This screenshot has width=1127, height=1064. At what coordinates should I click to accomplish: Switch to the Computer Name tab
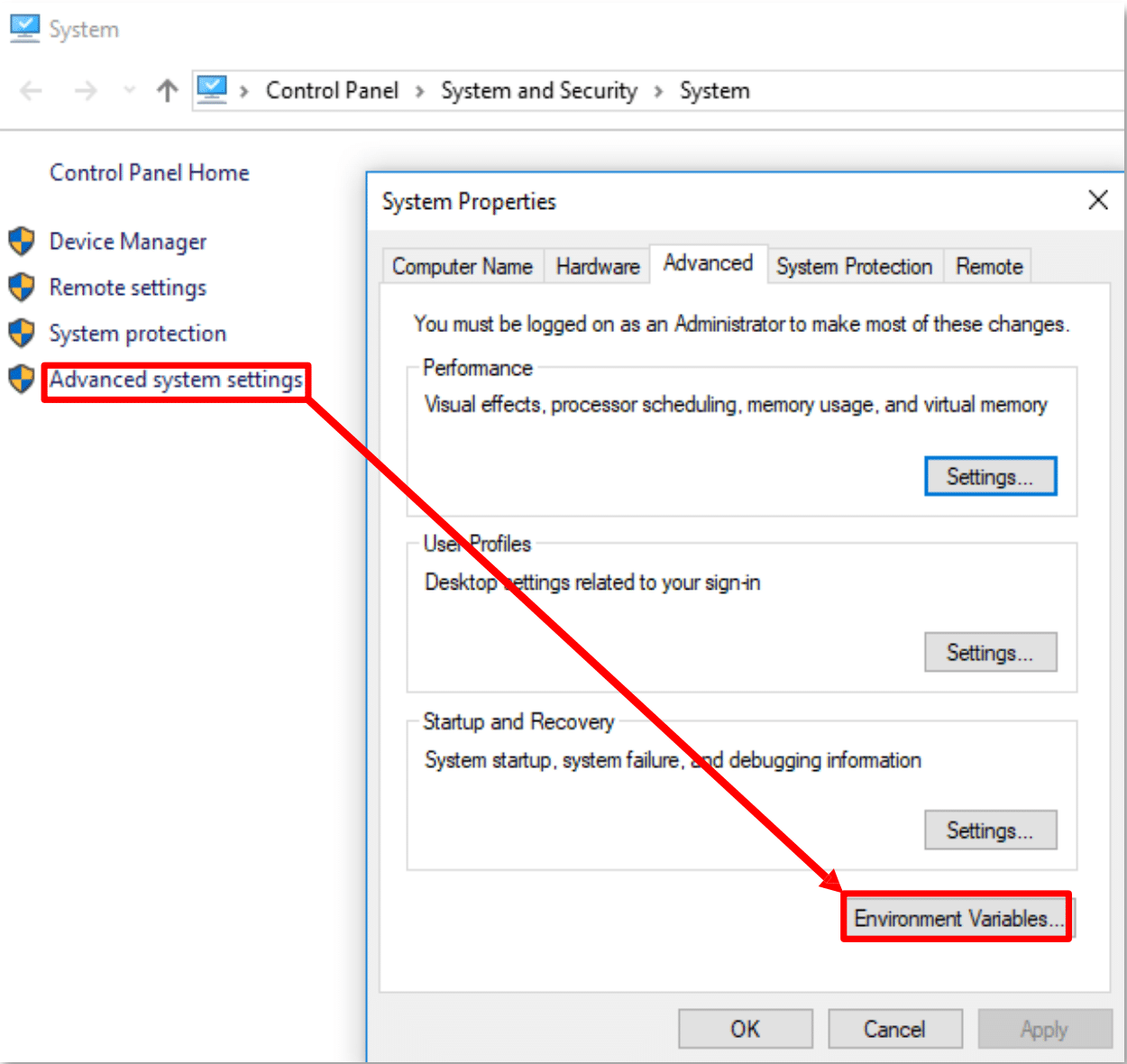click(x=463, y=267)
